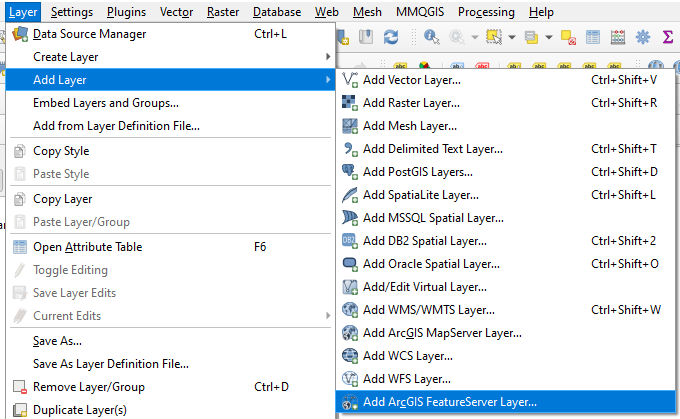Image resolution: width=680 pixels, height=419 pixels.
Task: Select Remove Layer/Group menu entry
Action: click(170, 387)
